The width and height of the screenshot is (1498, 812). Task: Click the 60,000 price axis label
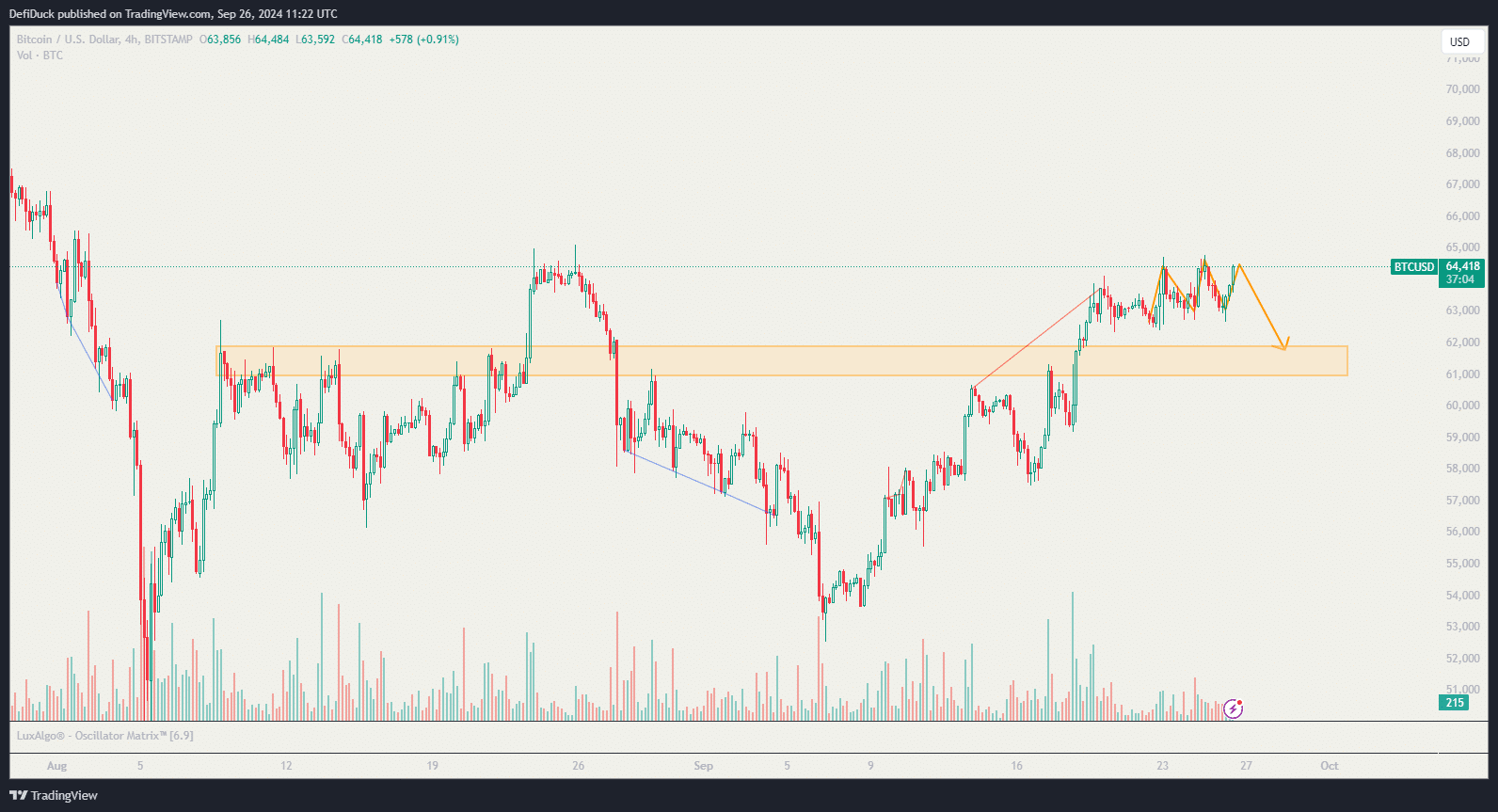(x=1463, y=406)
